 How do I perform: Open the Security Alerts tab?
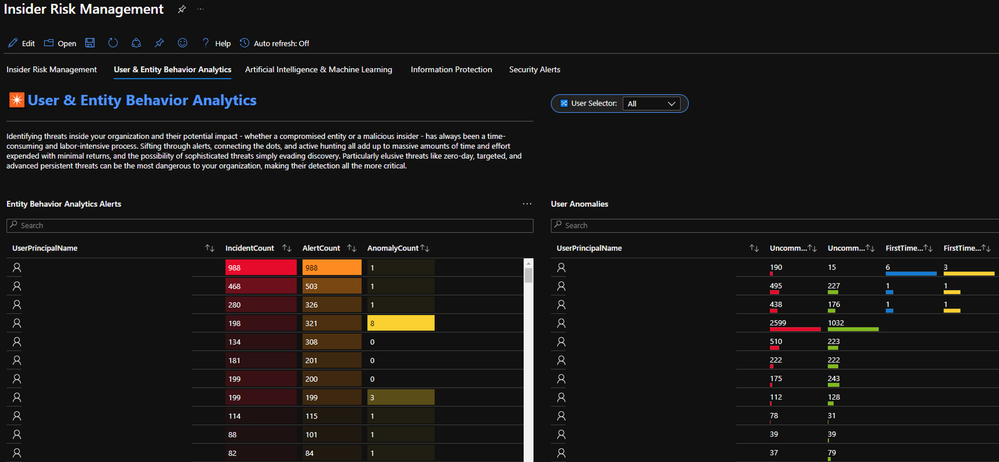535,69
